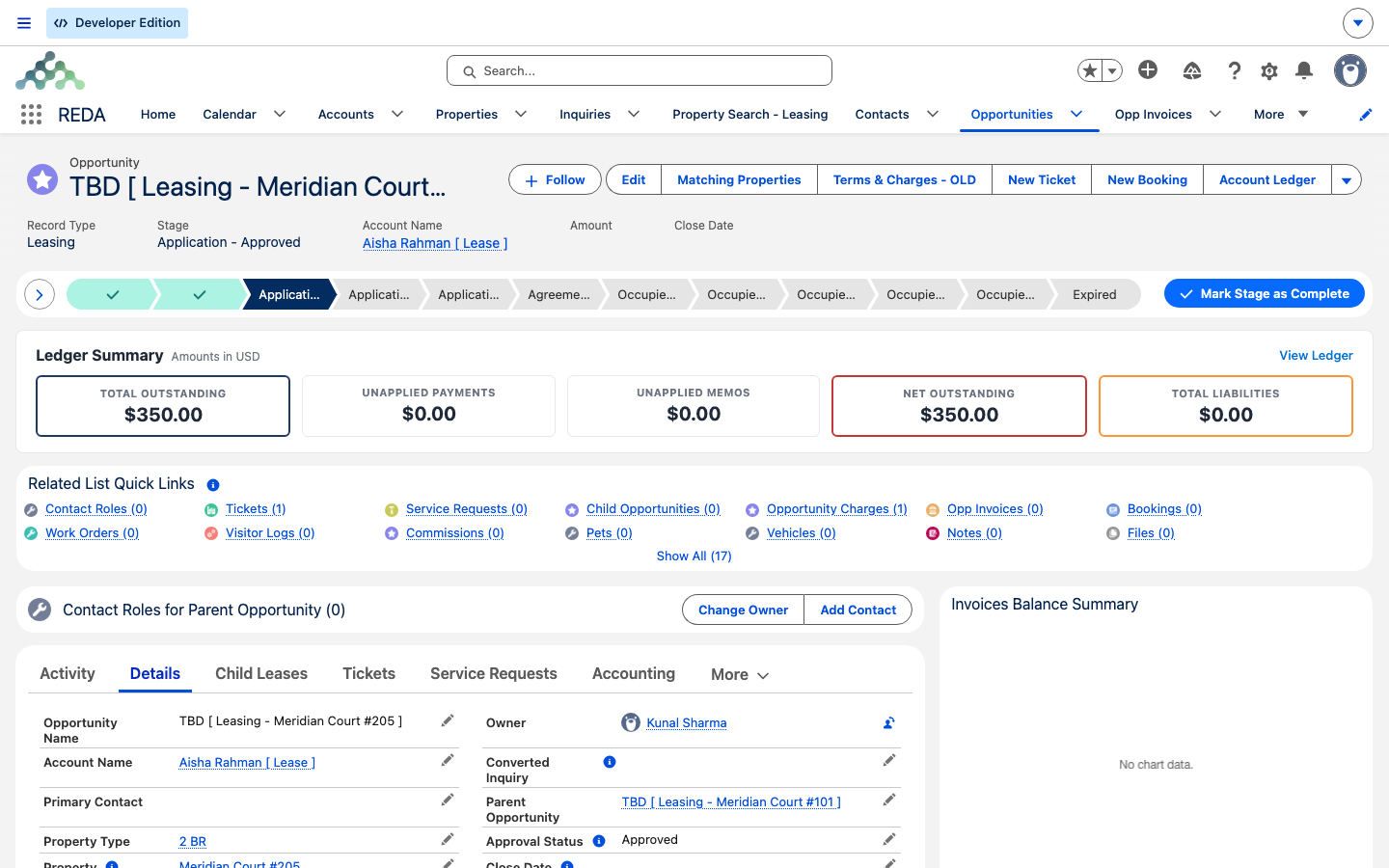Open the user profile avatar
1389x868 pixels.
click(x=1350, y=70)
